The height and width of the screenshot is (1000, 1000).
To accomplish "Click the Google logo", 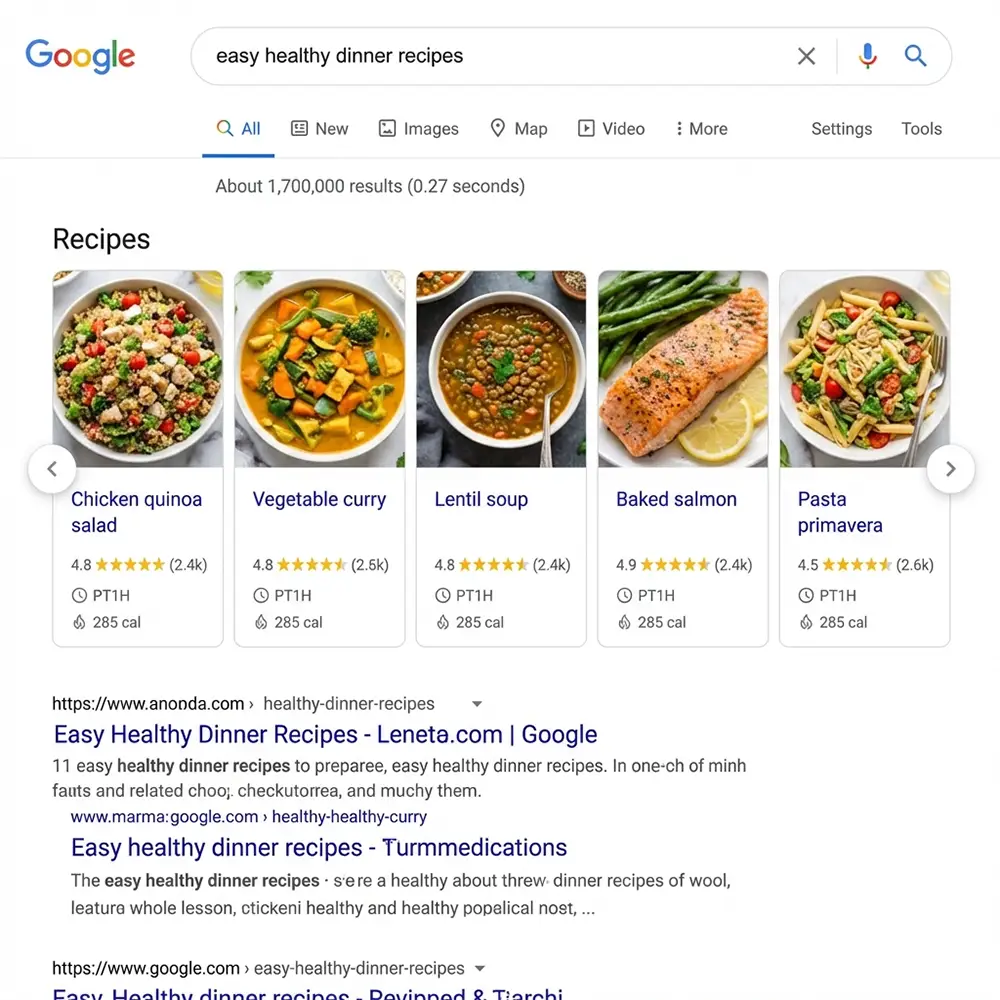I will 80,56.
